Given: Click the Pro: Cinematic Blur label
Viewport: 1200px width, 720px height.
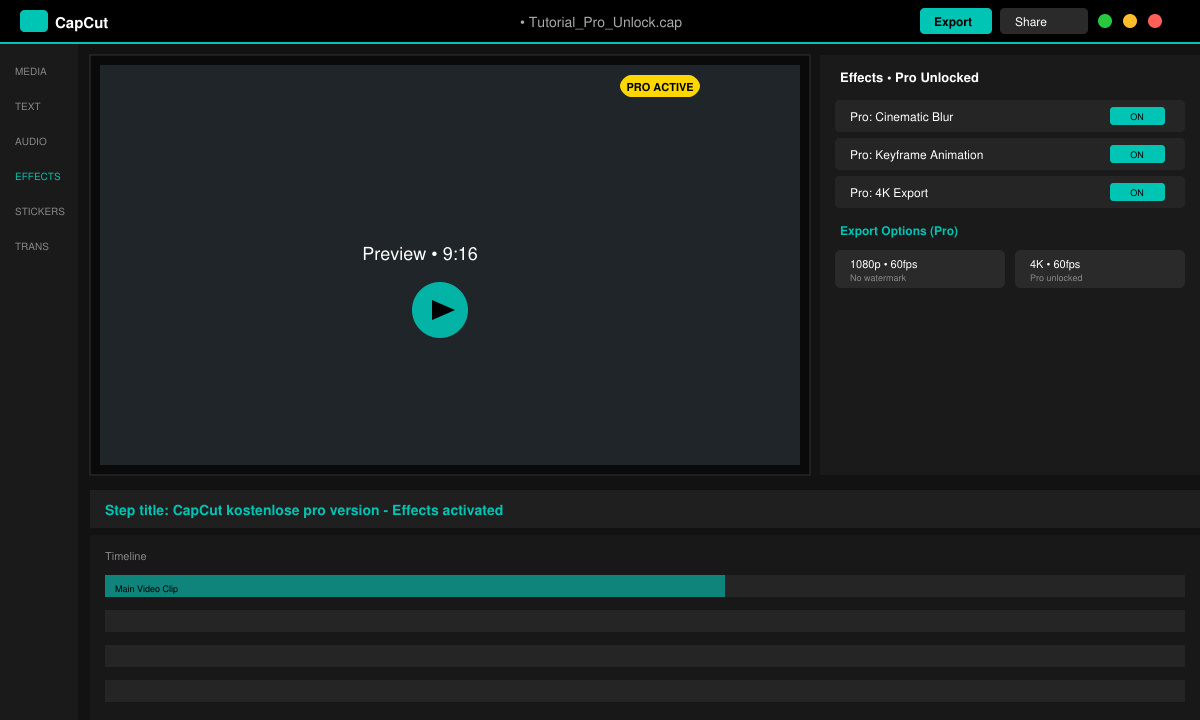Looking at the screenshot, I should (x=902, y=117).
